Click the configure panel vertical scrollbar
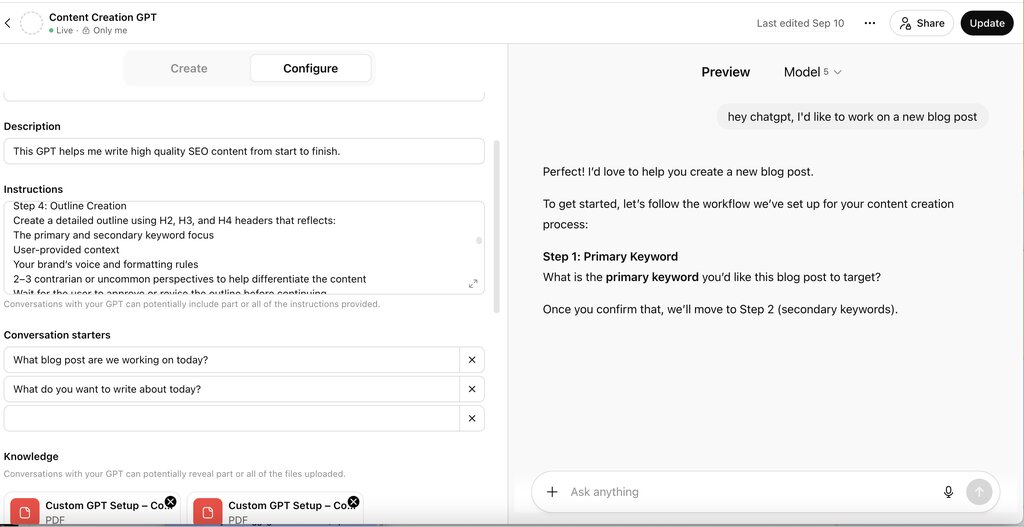Viewport: 1024px width, 527px height. (x=496, y=226)
